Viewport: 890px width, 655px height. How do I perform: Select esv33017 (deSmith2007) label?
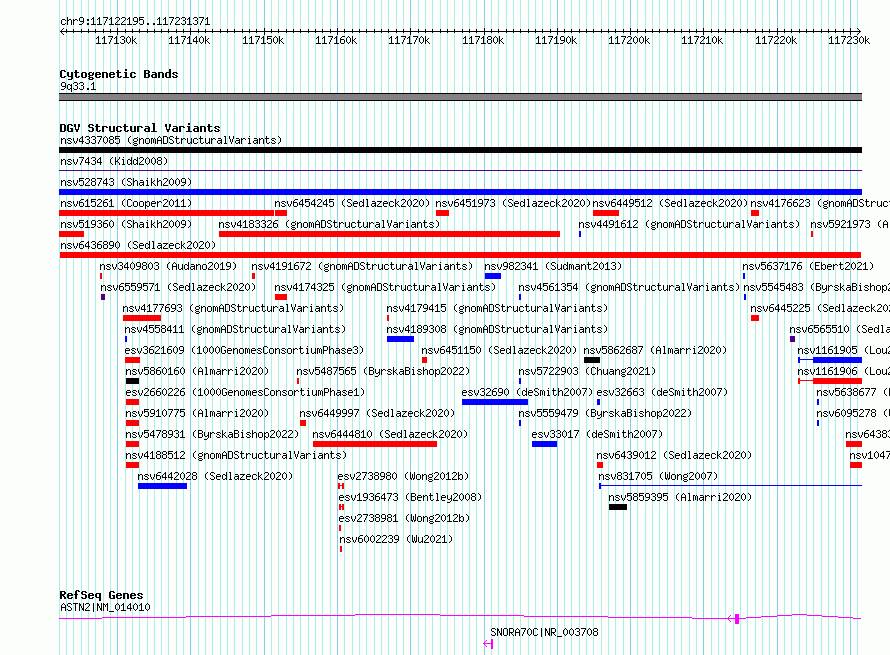coord(597,434)
